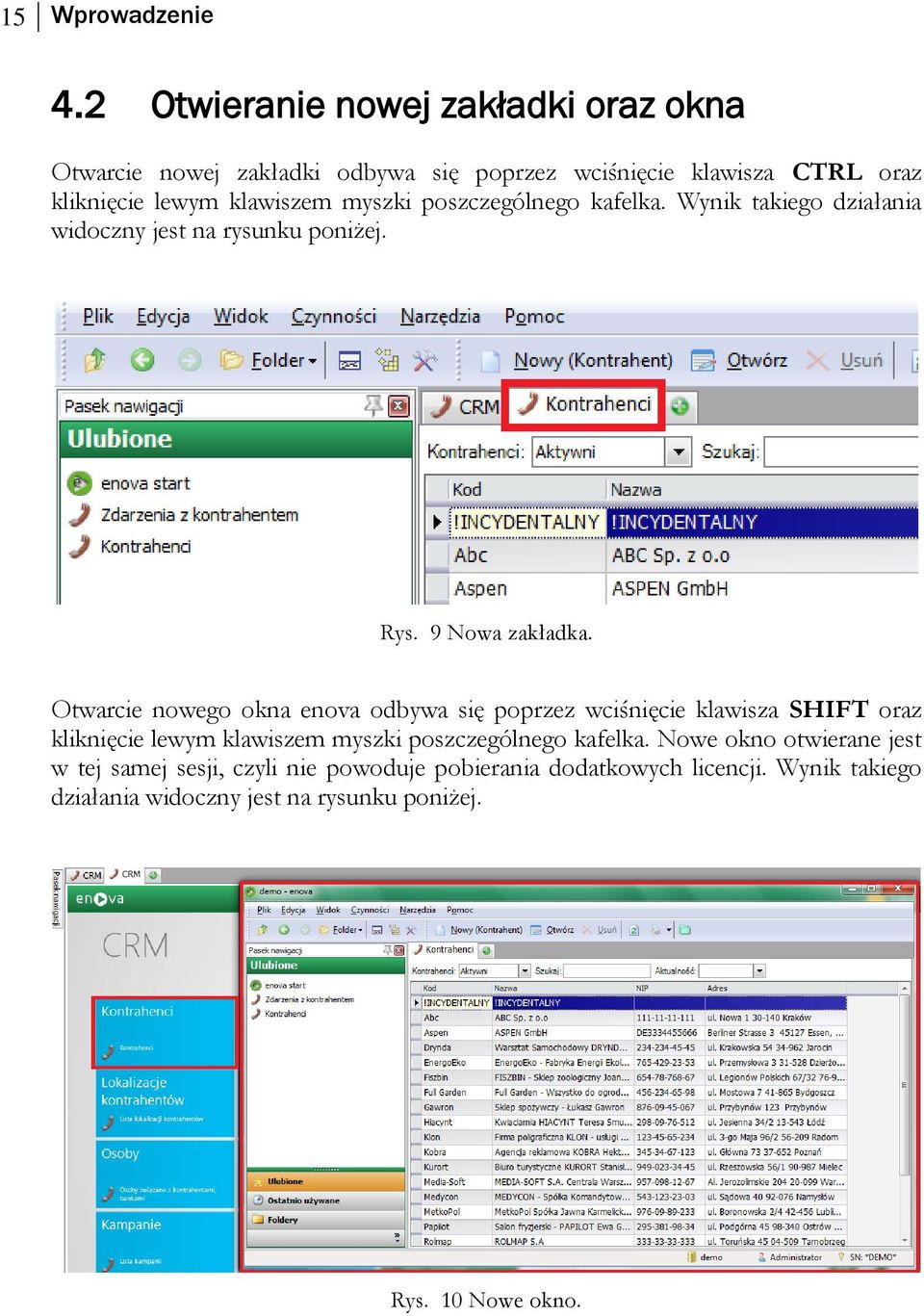Select the ASPEN GmbH row in figure 9

tap(671, 588)
